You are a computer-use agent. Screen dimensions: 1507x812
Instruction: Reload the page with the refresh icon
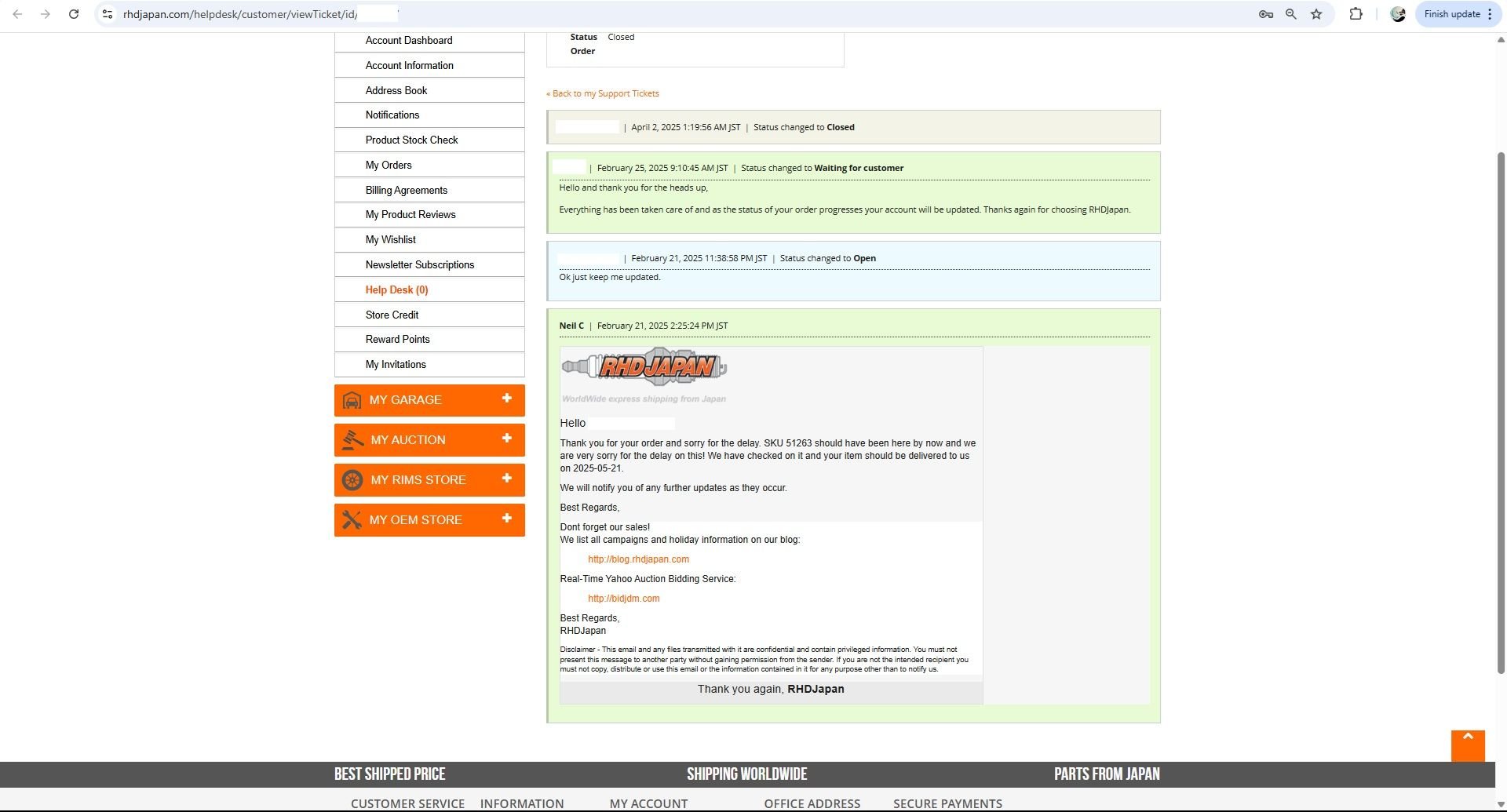coord(73,14)
